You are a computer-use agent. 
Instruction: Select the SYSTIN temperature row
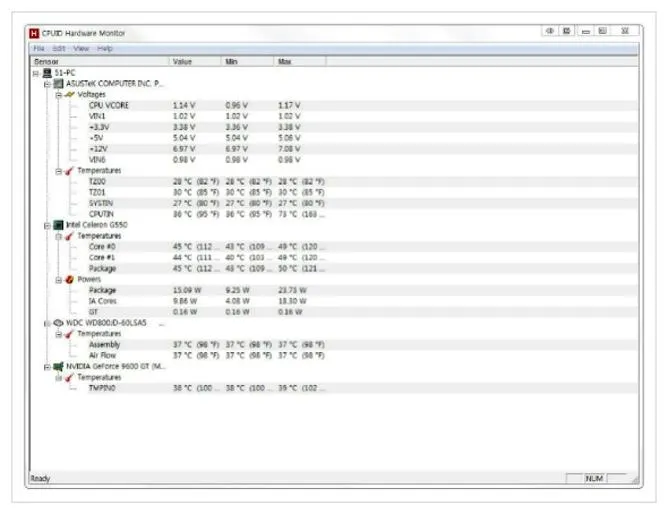click(x=362, y=204)
